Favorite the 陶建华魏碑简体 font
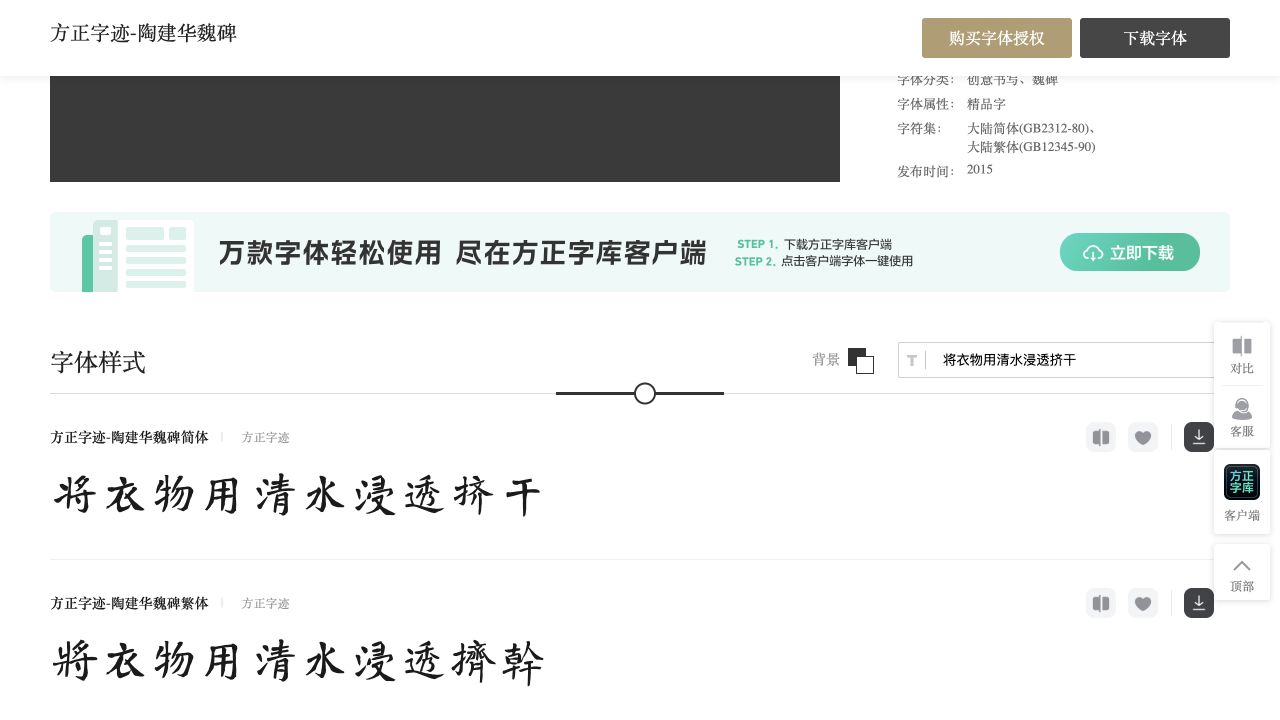1280x720 pixels. click(x=1143, y=437)
